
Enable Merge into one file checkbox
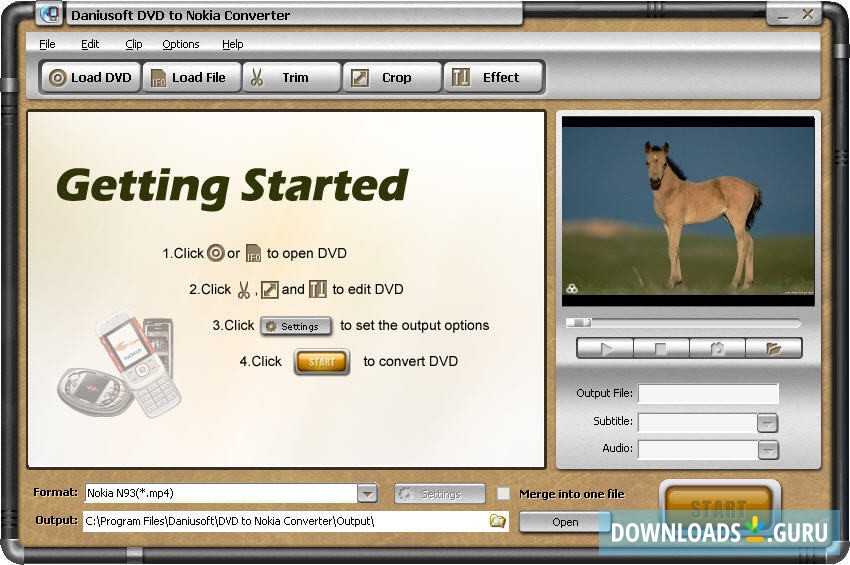click(x=504, y=493)
